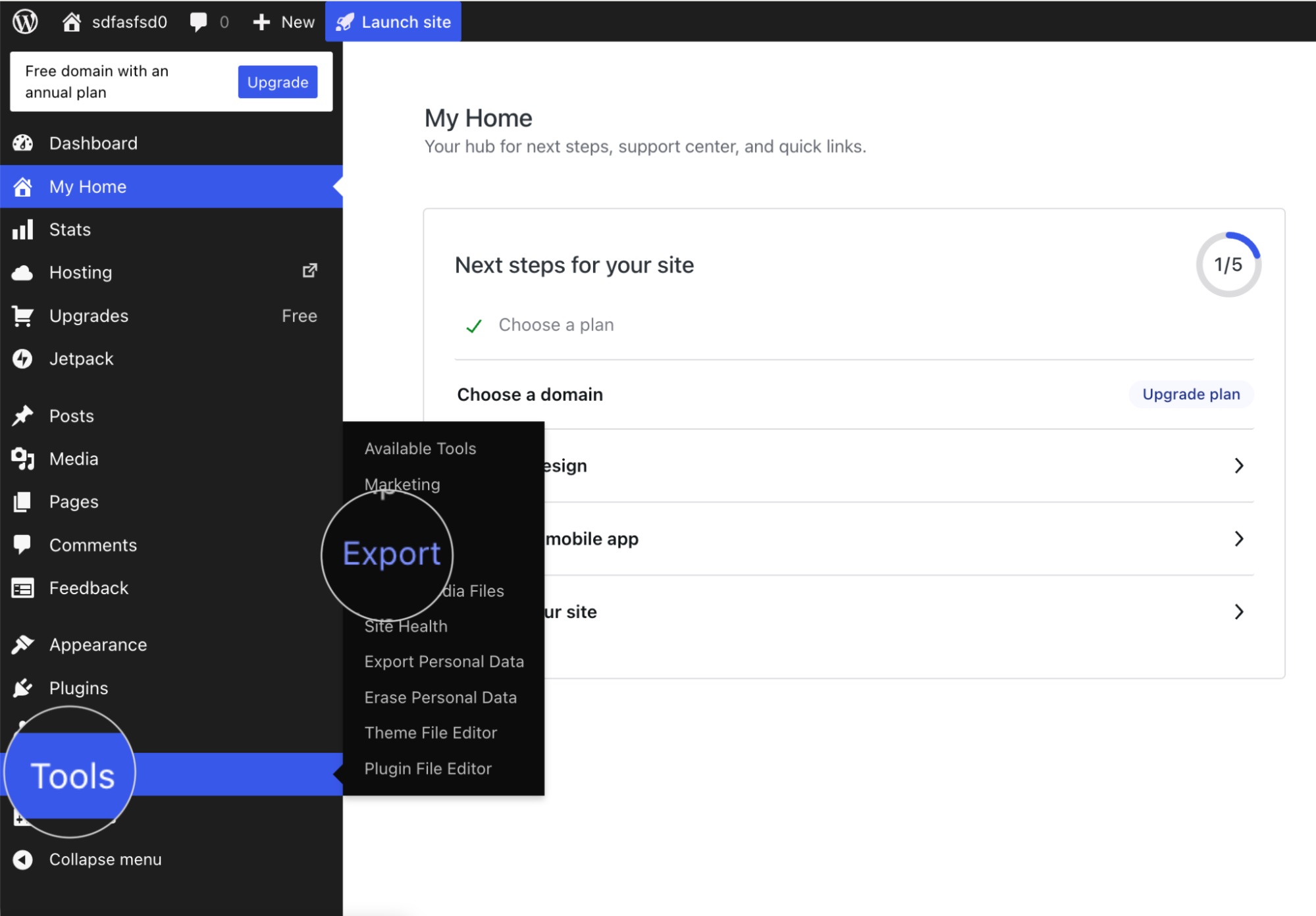Image resolution: width=1316 pixels, height=916 pixels.
Task: Open Media in sidebar
Action: click(x=74, y=459)
